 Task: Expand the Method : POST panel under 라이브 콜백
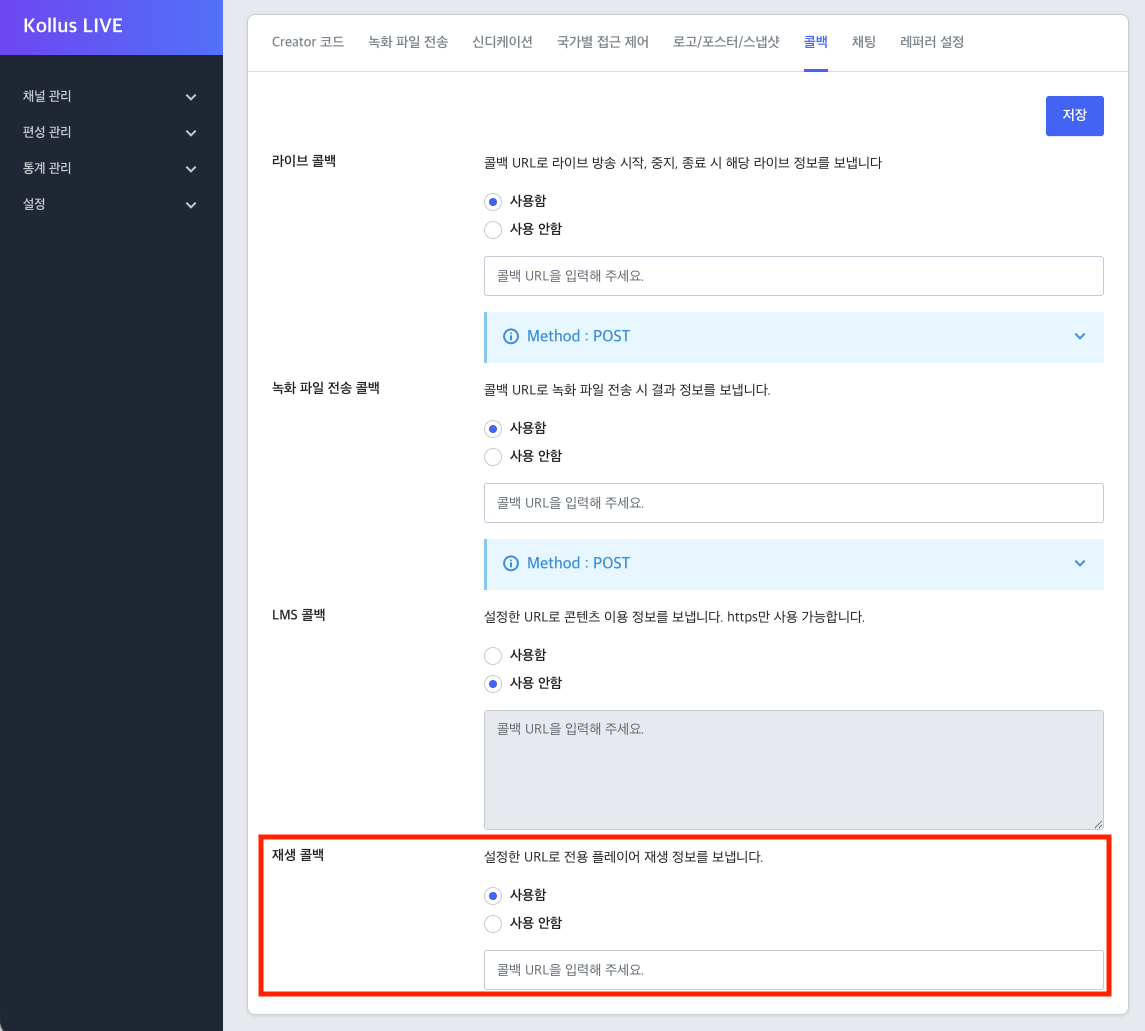1079,337
